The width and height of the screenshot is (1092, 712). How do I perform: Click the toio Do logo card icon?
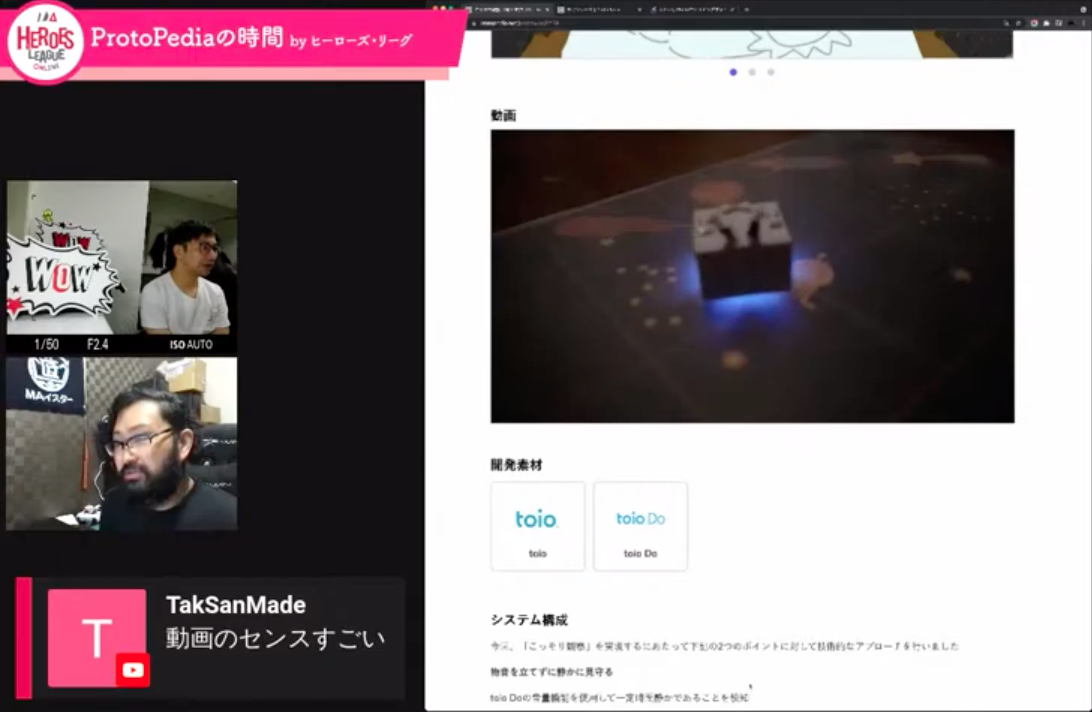click(640, 517)
